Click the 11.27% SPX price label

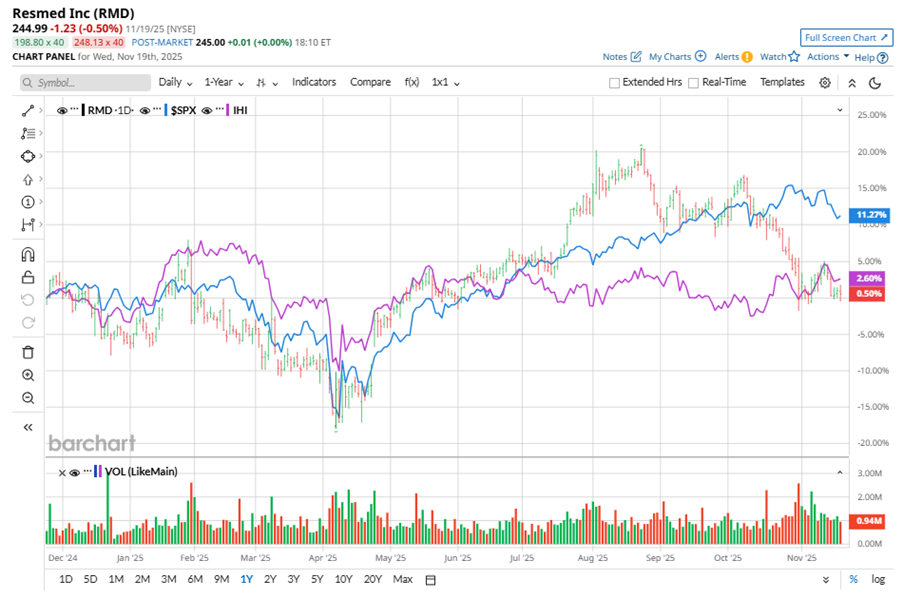coord(870,215)
